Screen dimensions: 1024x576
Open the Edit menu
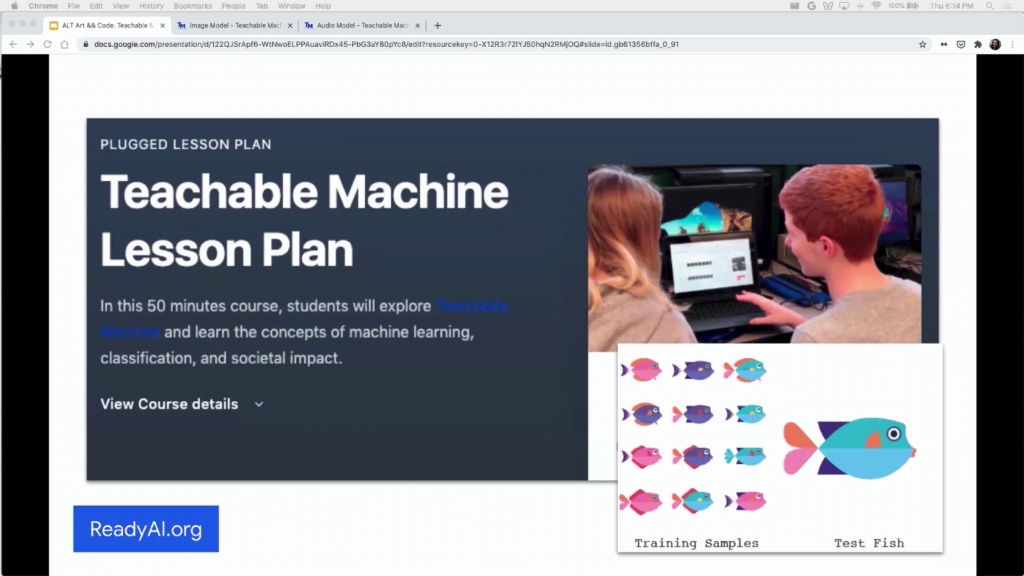point(96,6)
